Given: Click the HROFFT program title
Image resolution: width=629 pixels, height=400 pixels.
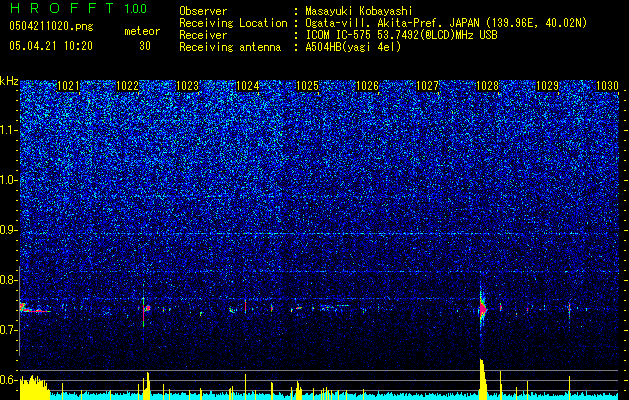Looking at the screenshot, I should coord(62,8).
